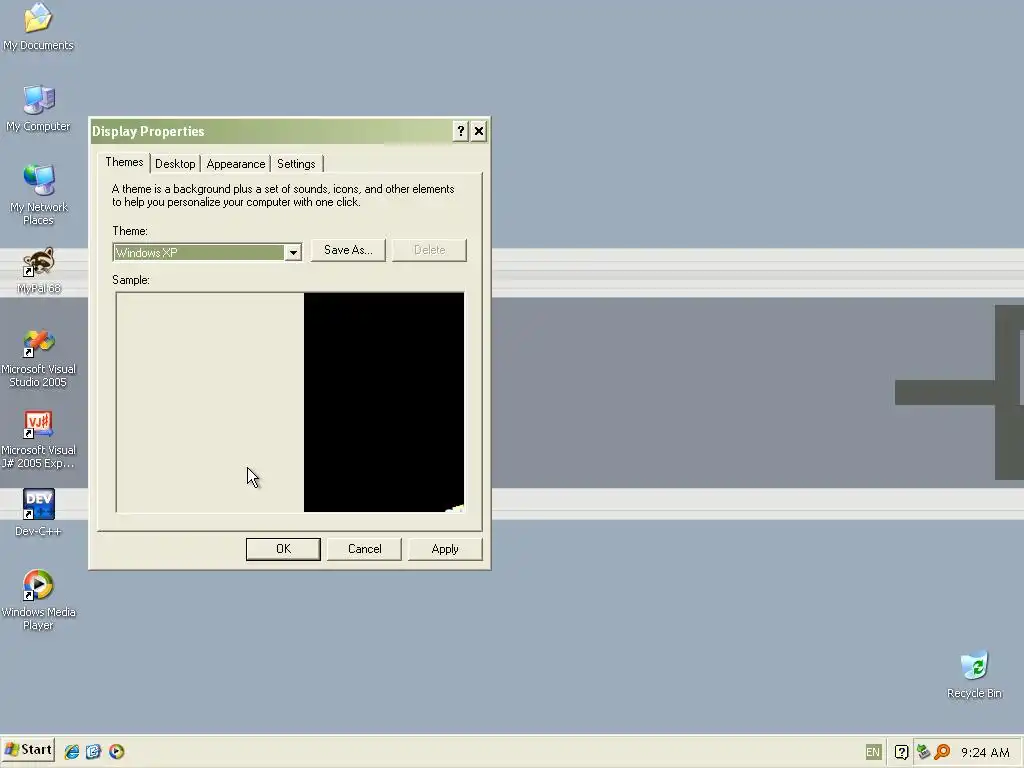Screen dimensions: 1024x768
Task: Switch to the Themes tab
Action: tap(124, 162)
